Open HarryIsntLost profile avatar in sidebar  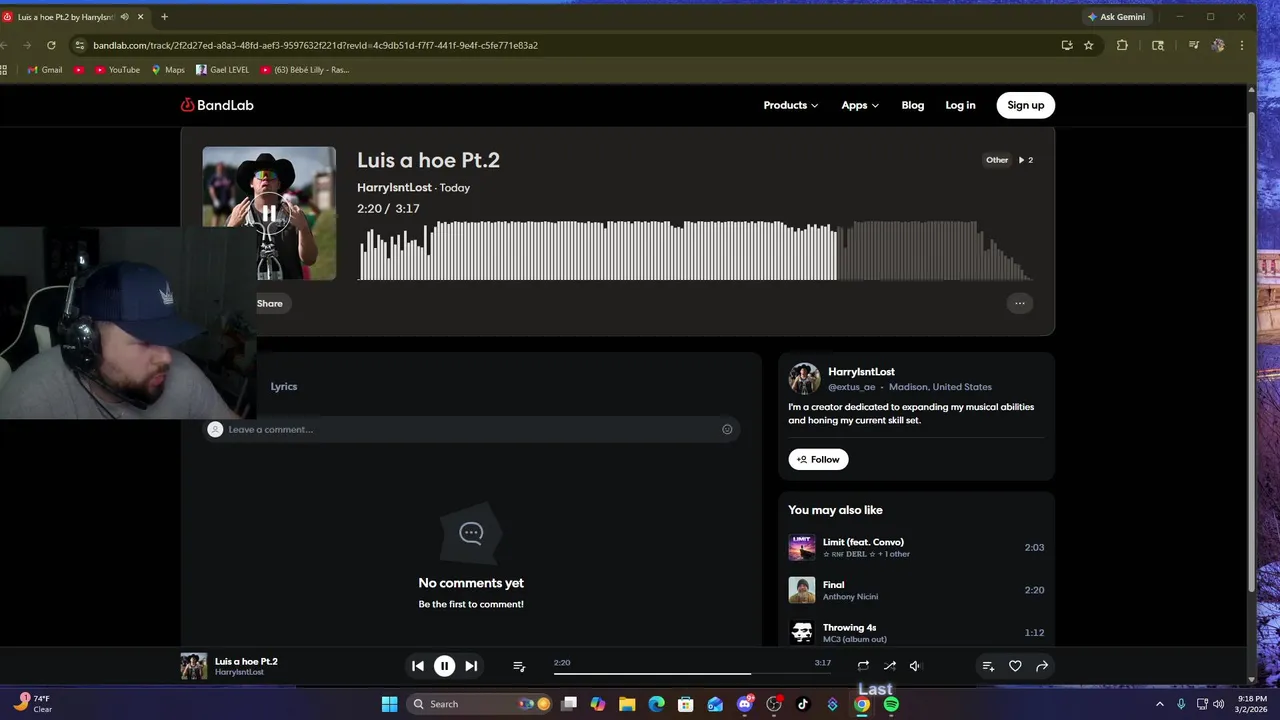point(804,379)
